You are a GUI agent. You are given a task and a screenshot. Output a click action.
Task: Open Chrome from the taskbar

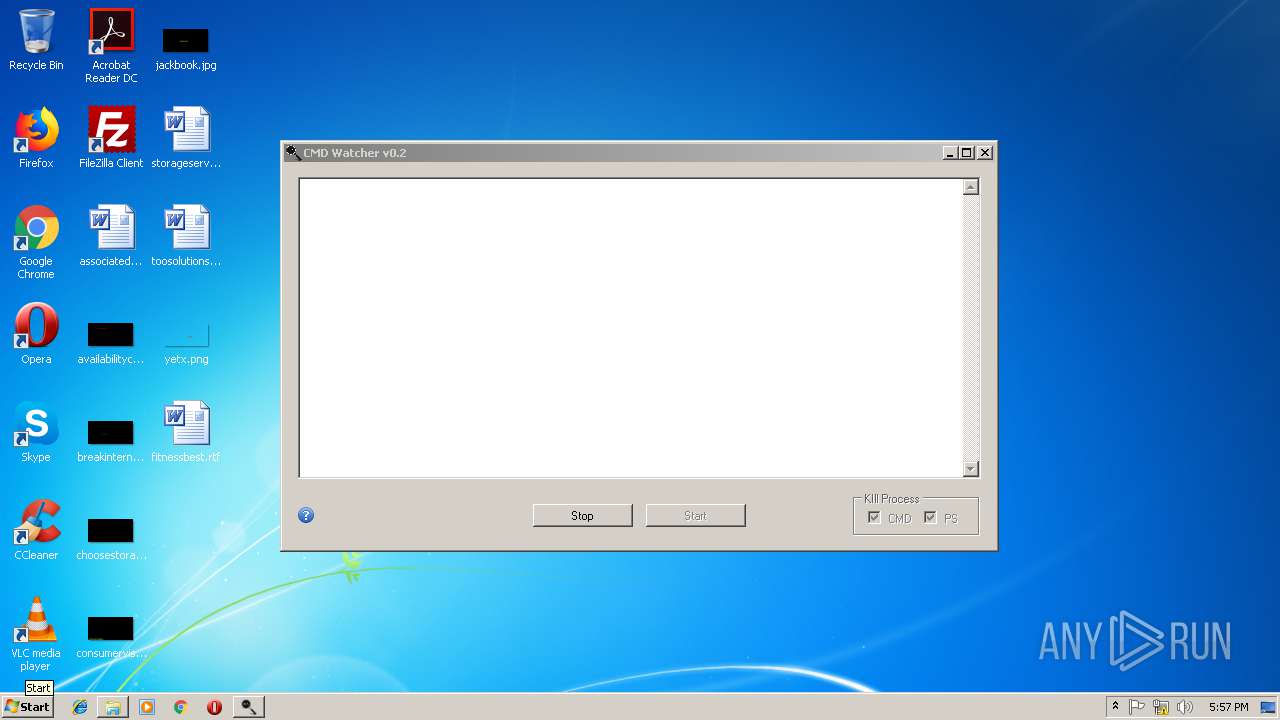point(180,707)
